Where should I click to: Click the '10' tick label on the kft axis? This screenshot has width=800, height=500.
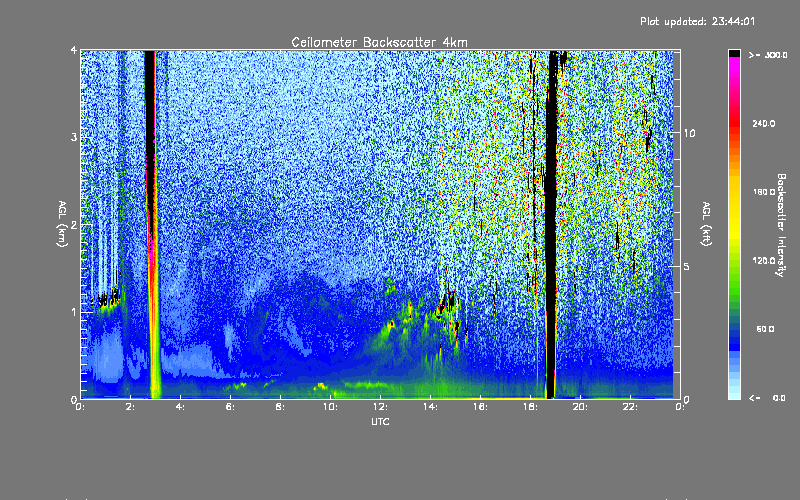click(x=689, y=133)
